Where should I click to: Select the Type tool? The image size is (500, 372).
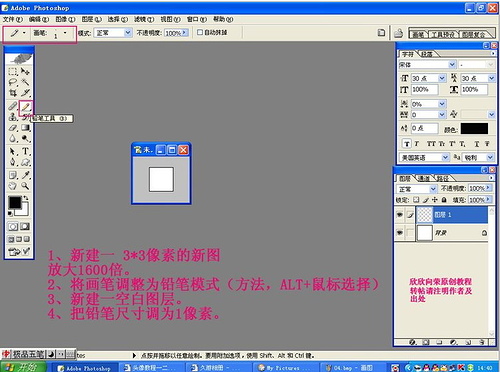(25, 152)
